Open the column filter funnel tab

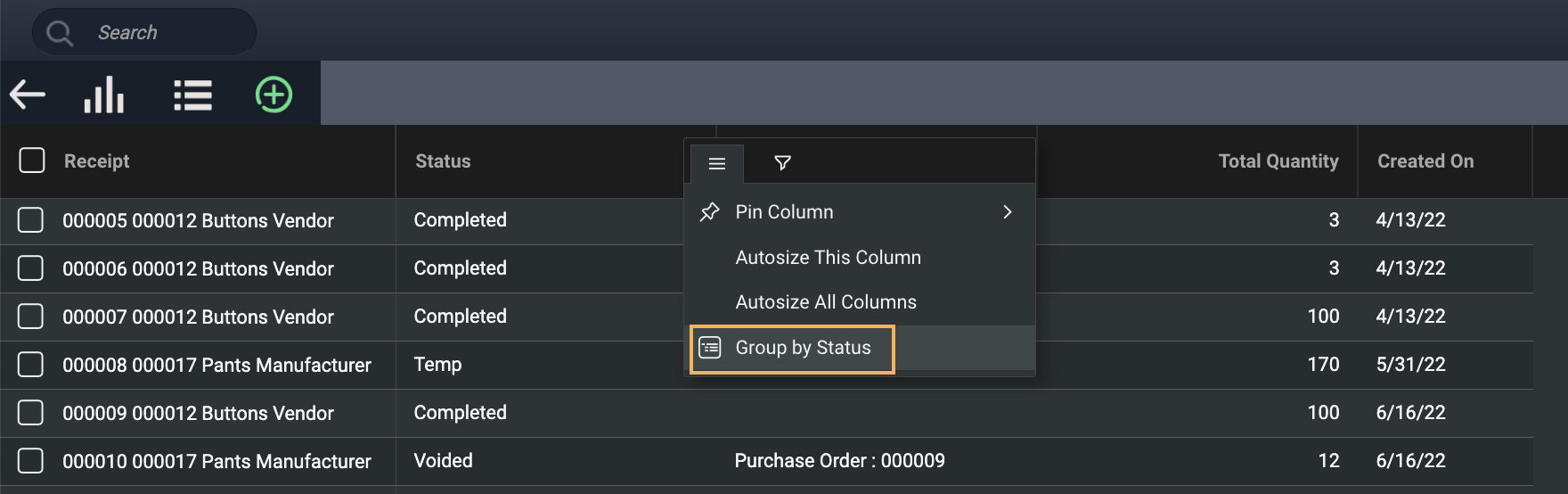tap(782, 162)
